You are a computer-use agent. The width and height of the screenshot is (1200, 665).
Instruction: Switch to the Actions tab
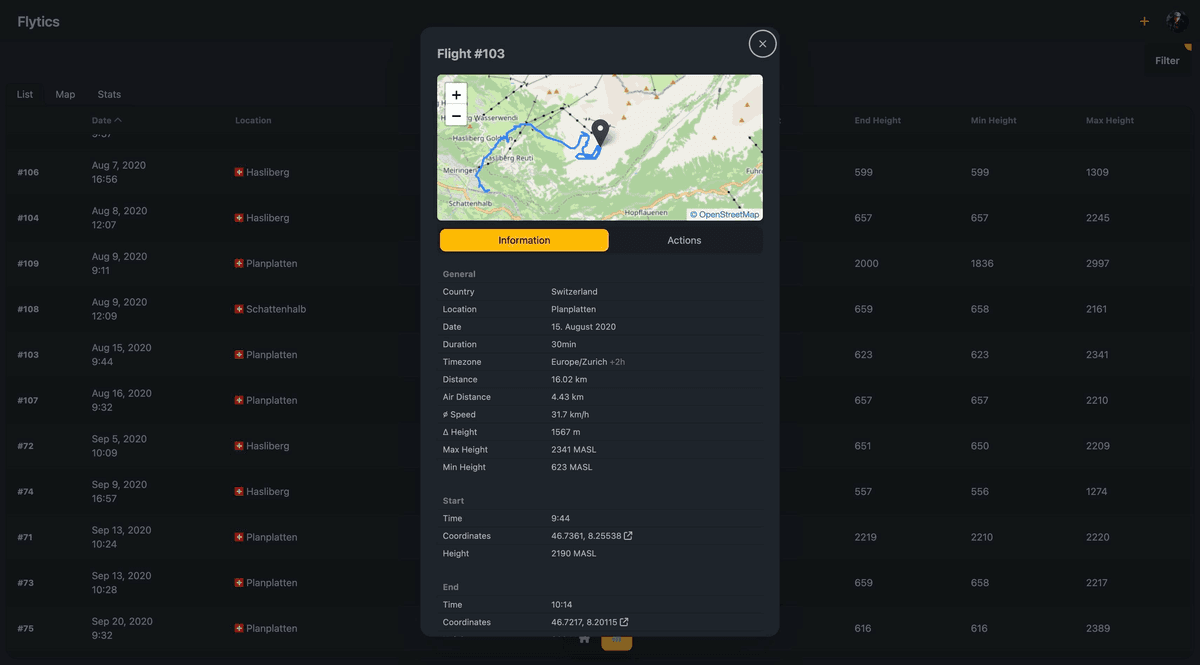click(x=684, y=240)
